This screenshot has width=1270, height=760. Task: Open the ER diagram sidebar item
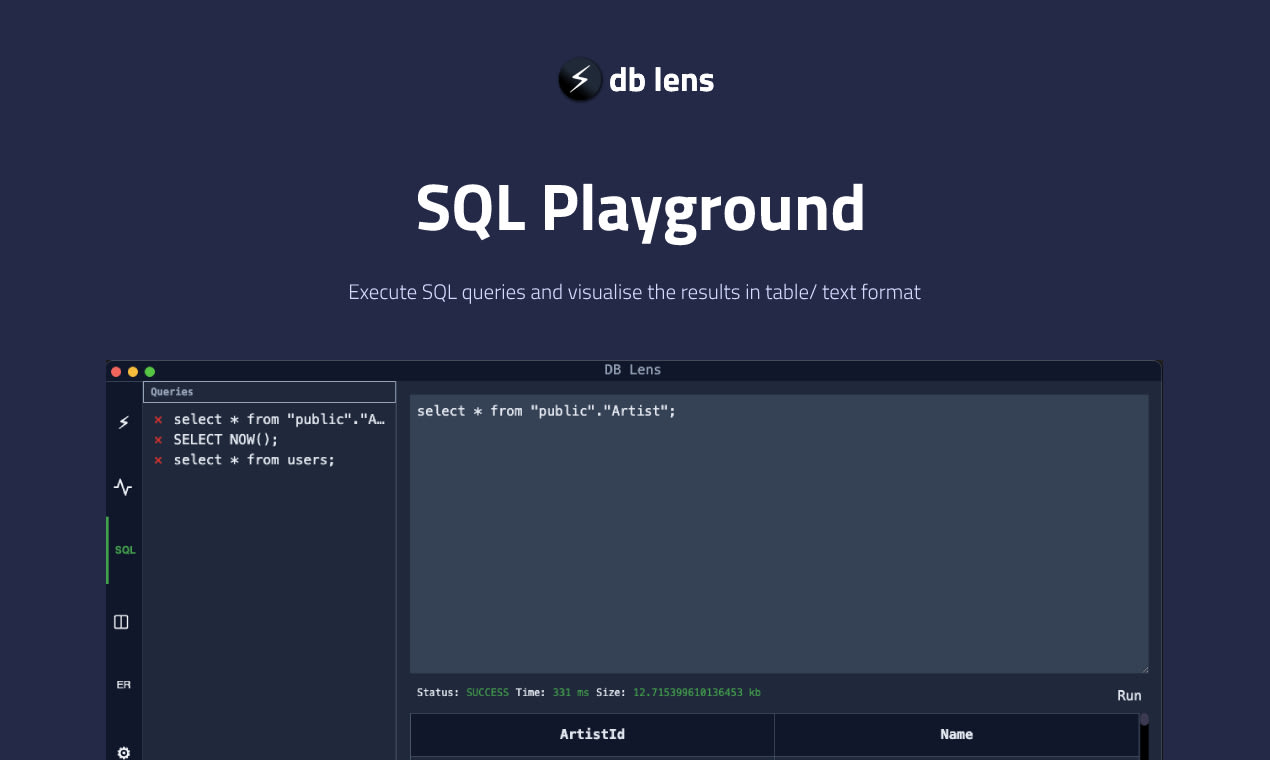pyautogui.click(x=123, y=685)
